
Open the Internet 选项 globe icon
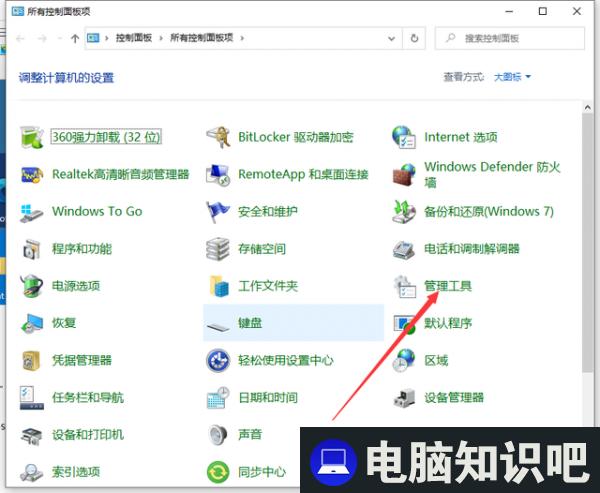404,137
